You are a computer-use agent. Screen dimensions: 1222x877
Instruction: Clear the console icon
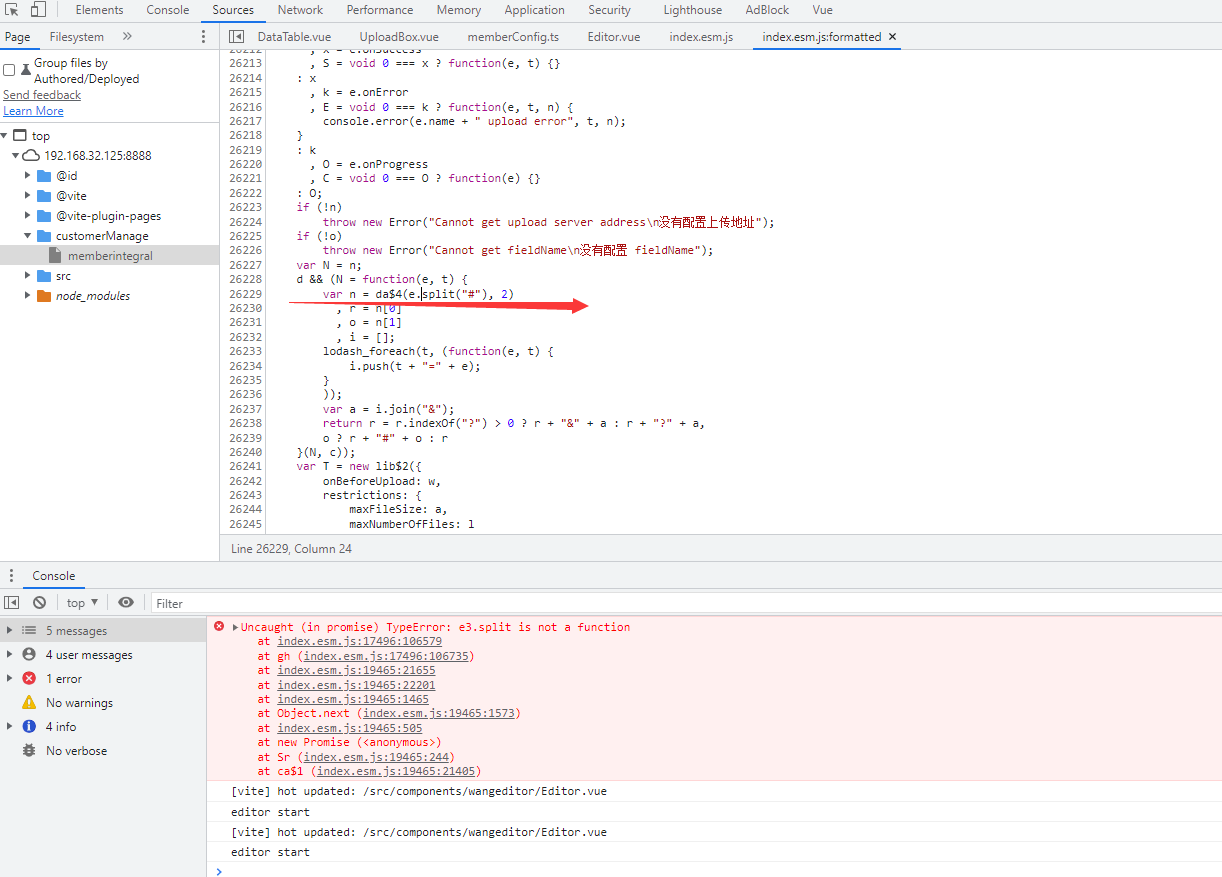click(39, 603)
